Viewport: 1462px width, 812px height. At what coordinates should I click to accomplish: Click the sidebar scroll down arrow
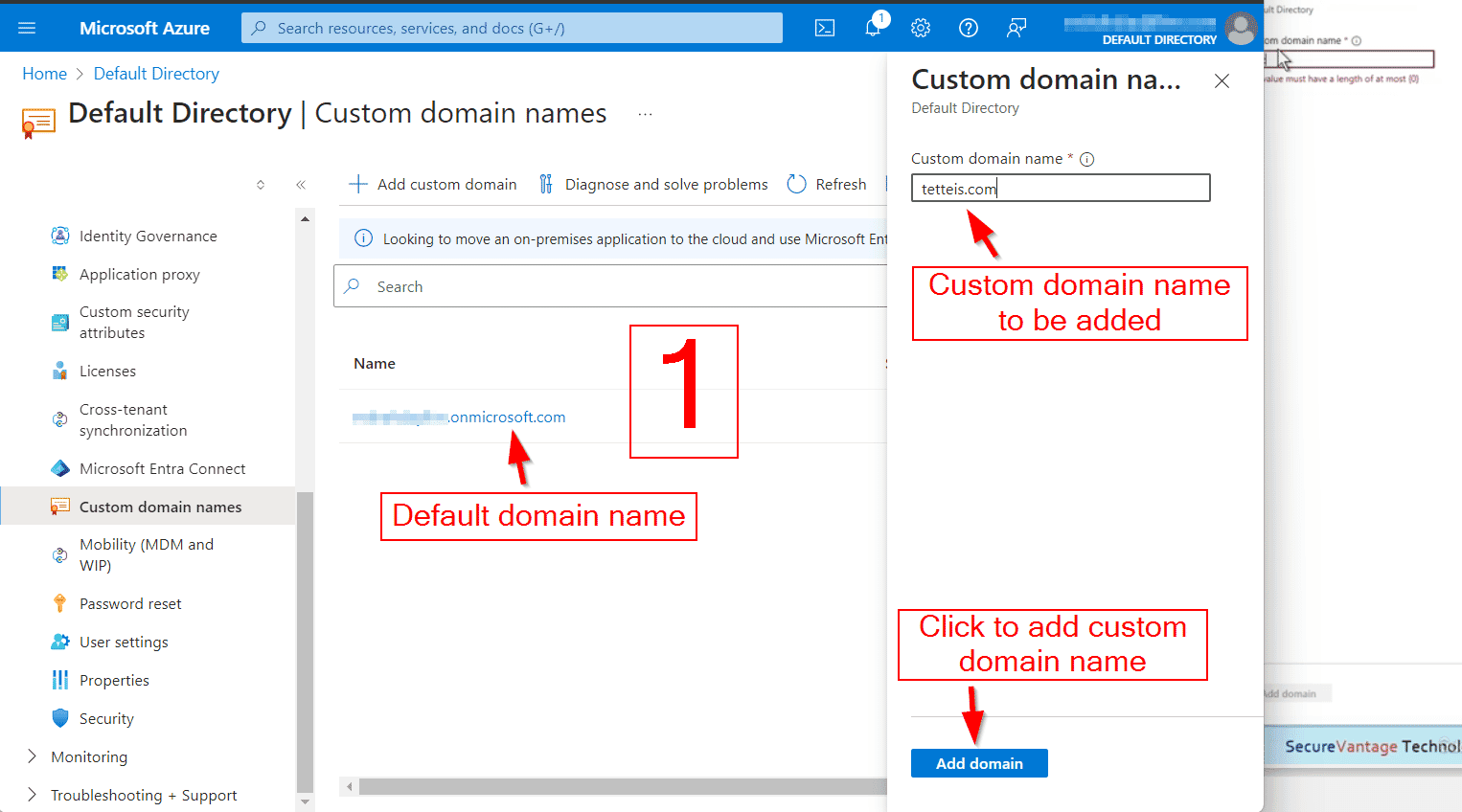[305, 802]
